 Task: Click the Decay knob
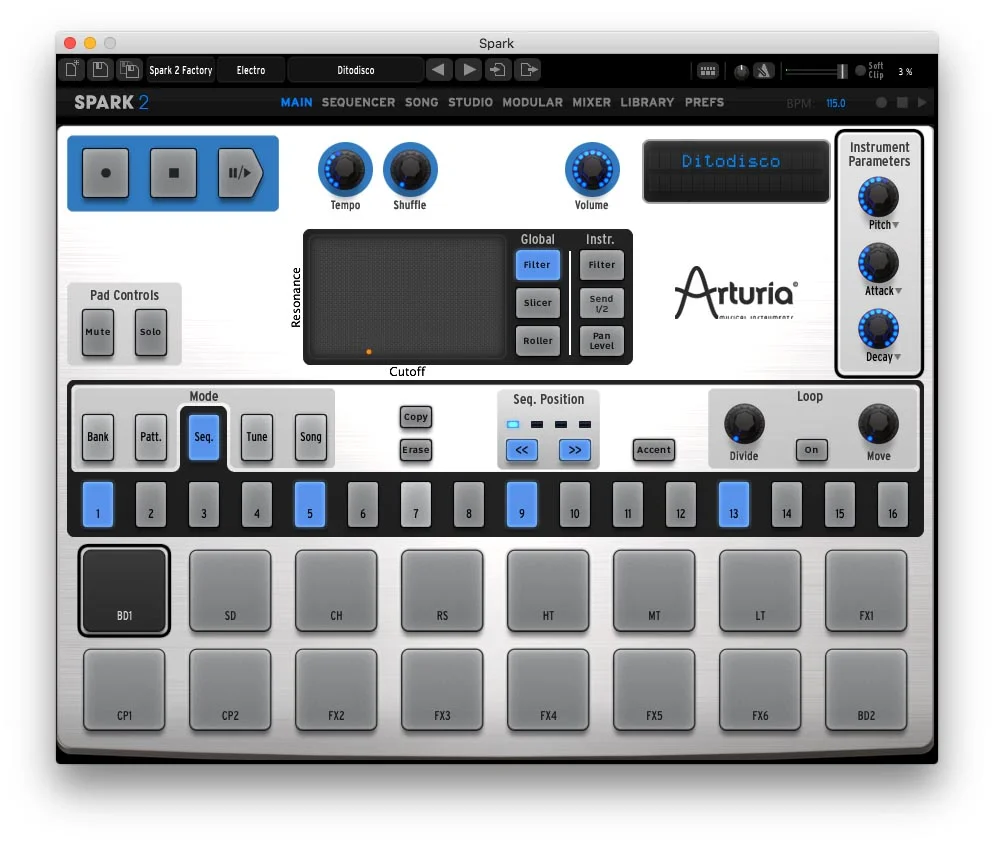pyautogui.click(x=878, y=329)
